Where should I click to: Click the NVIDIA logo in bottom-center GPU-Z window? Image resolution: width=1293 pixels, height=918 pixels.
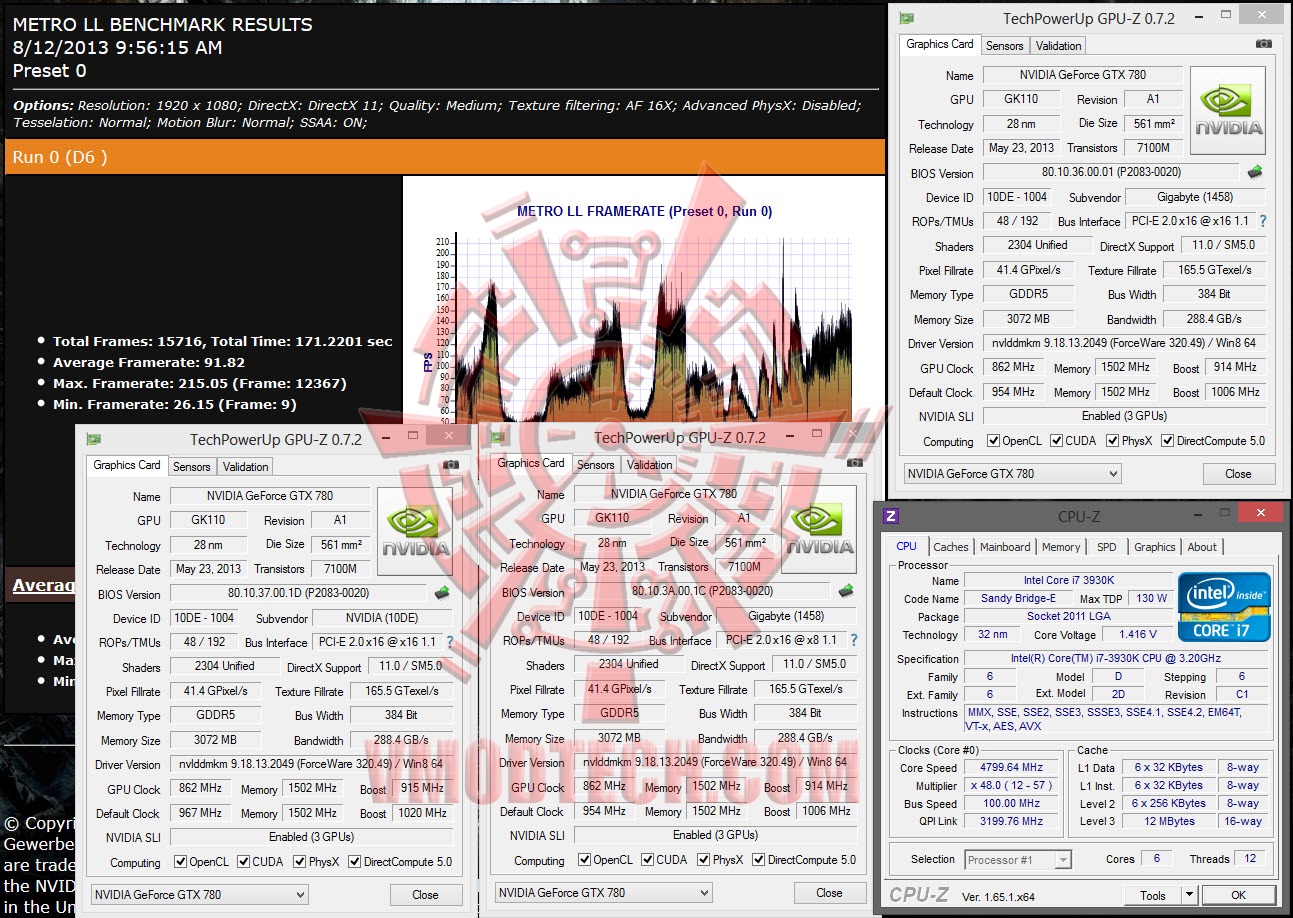coord(819,530)
